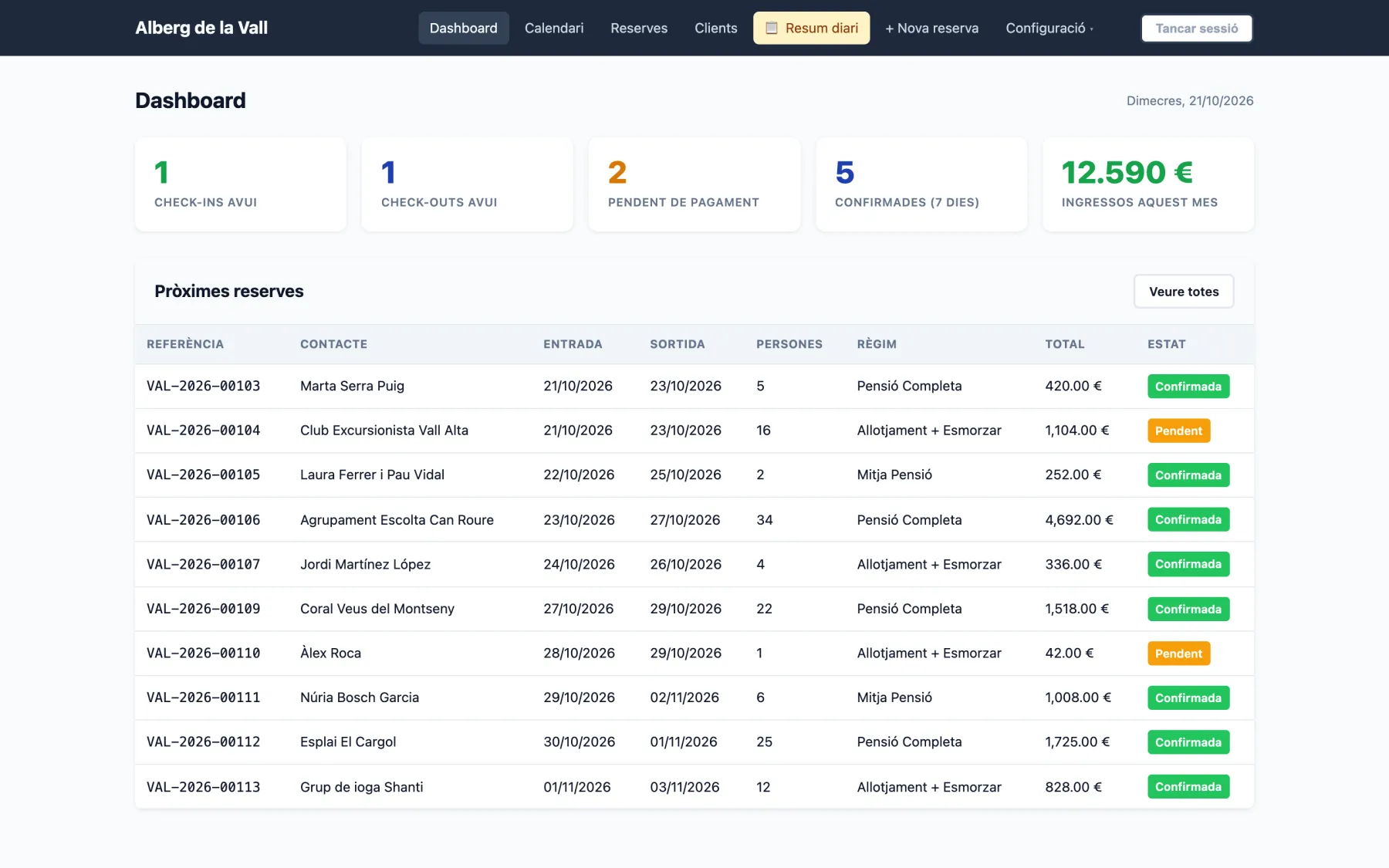The height and width of the screenshot is (868, 1389).
Task: Click the Total column header
Action: click(x=1065, y=344)
